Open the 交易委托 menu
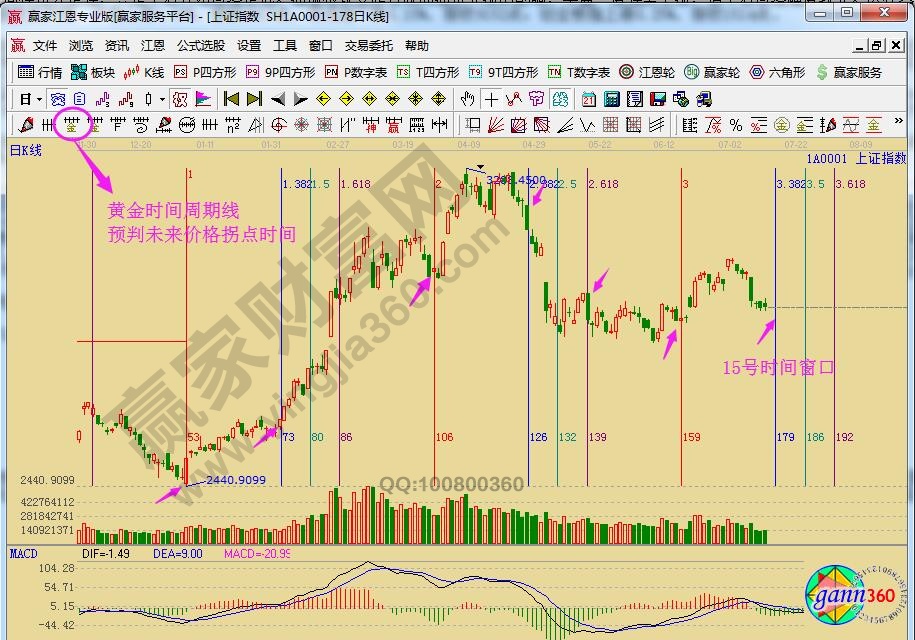 click(369, 46)
